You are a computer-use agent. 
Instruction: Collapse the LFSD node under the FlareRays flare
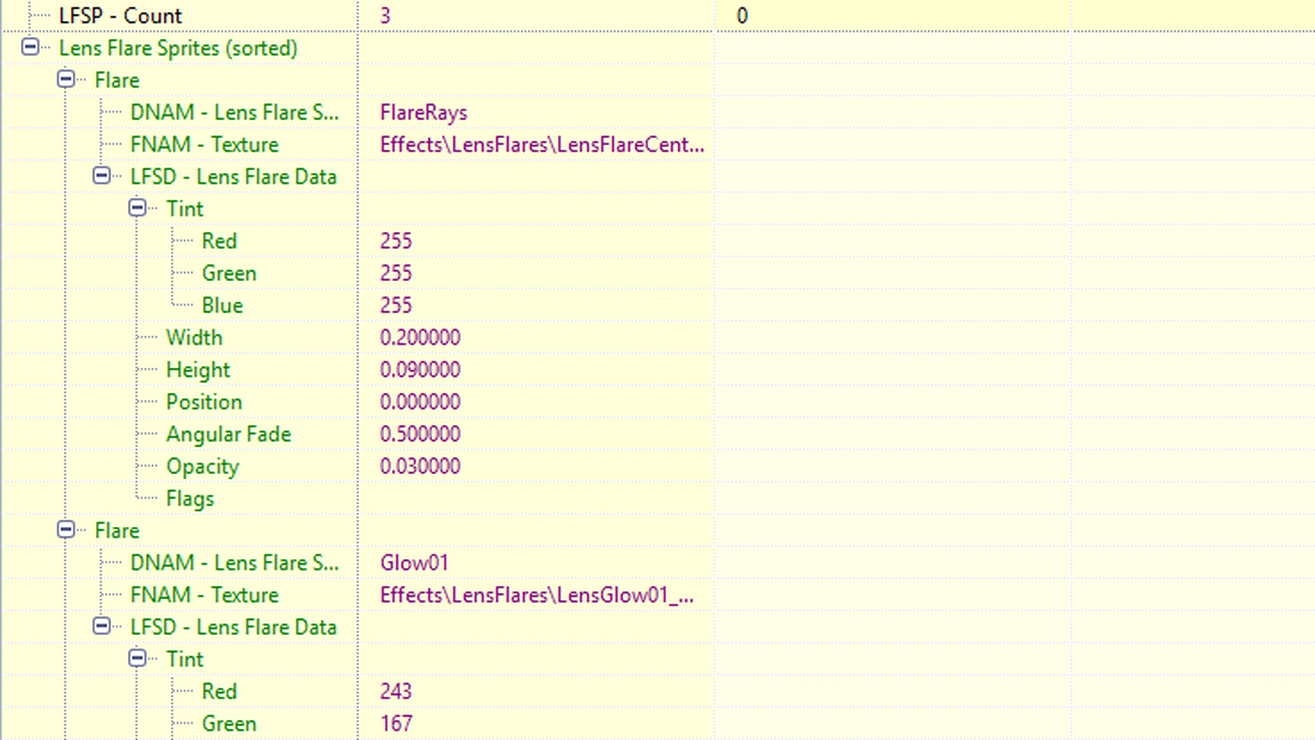coord(102,176)
